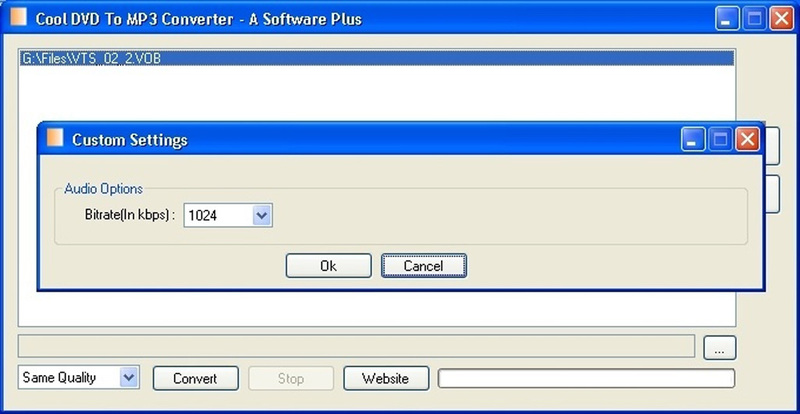Click the Audio Options group label
This screenshot has width=800, height=414.
point(104,189)
